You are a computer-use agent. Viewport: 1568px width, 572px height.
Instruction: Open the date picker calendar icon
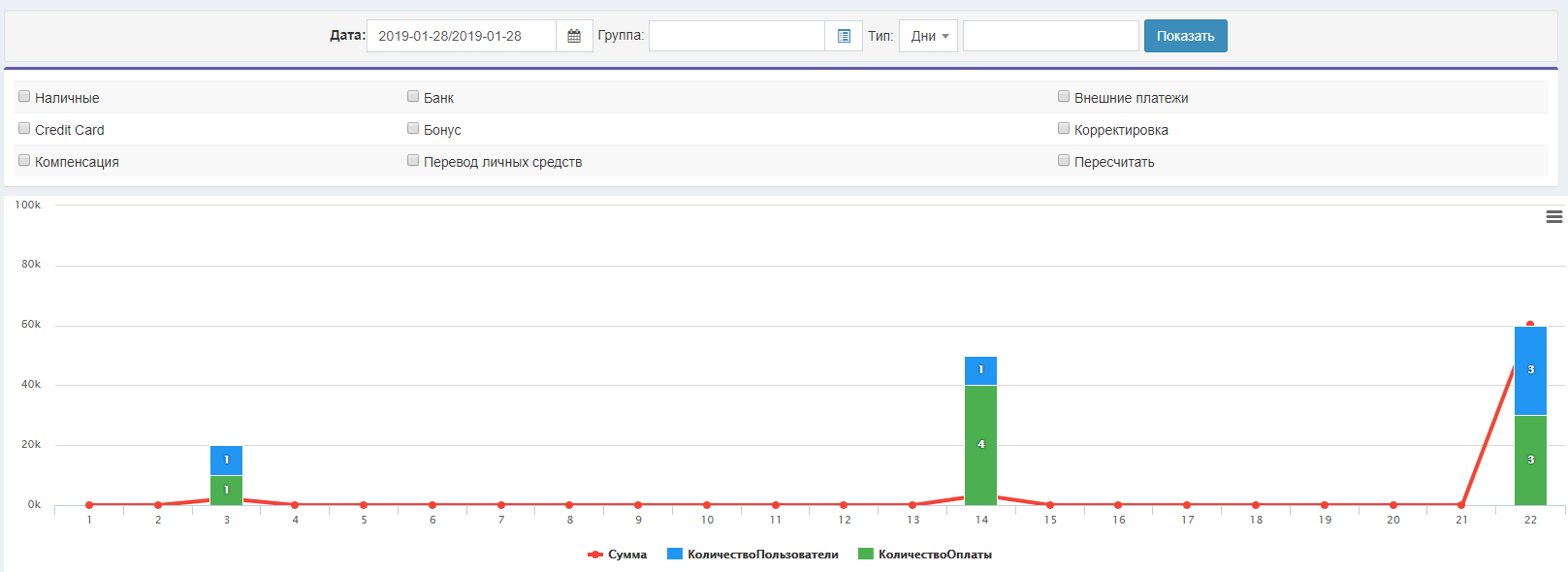(574, 36)
